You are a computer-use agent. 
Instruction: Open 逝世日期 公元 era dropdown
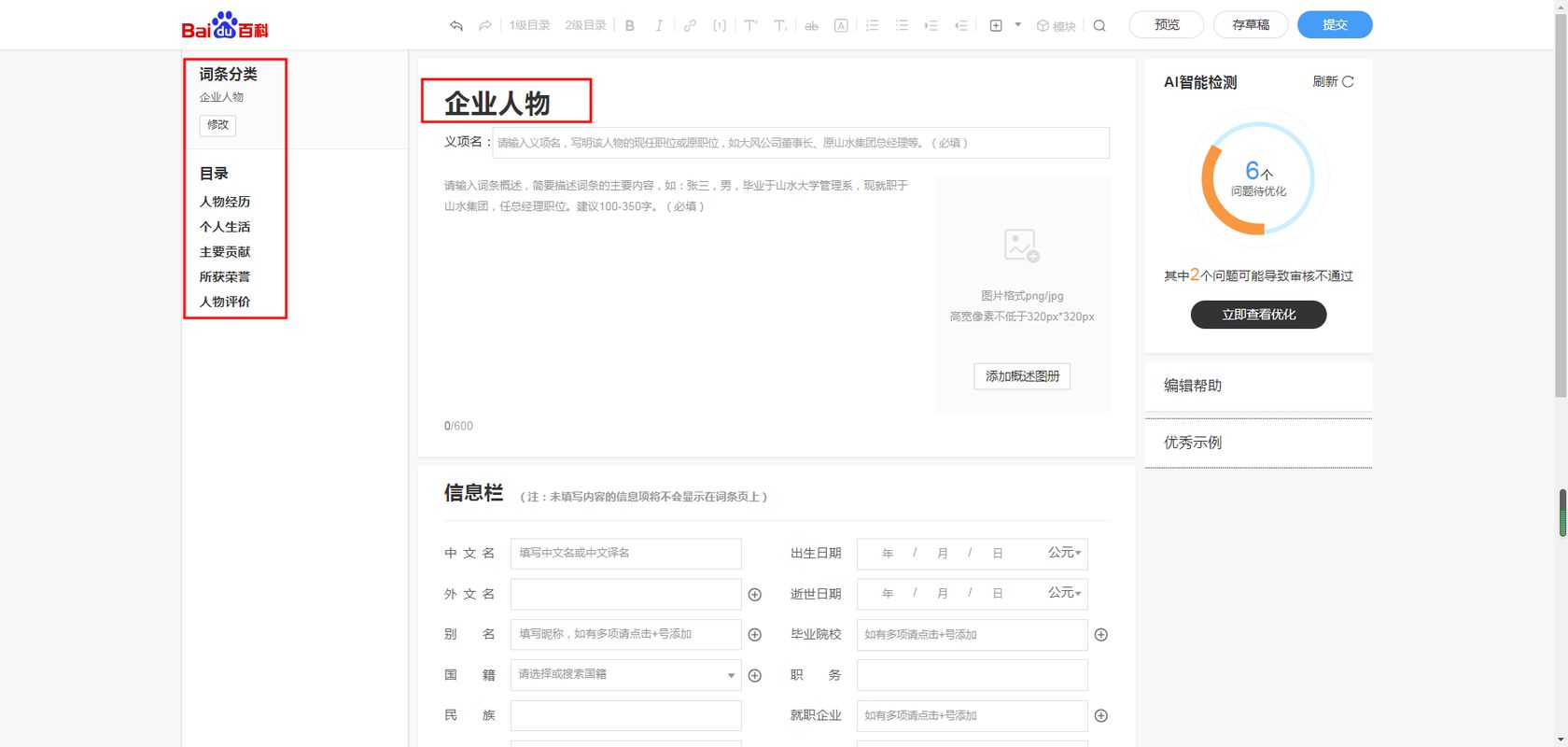[x=1064, y=593]
